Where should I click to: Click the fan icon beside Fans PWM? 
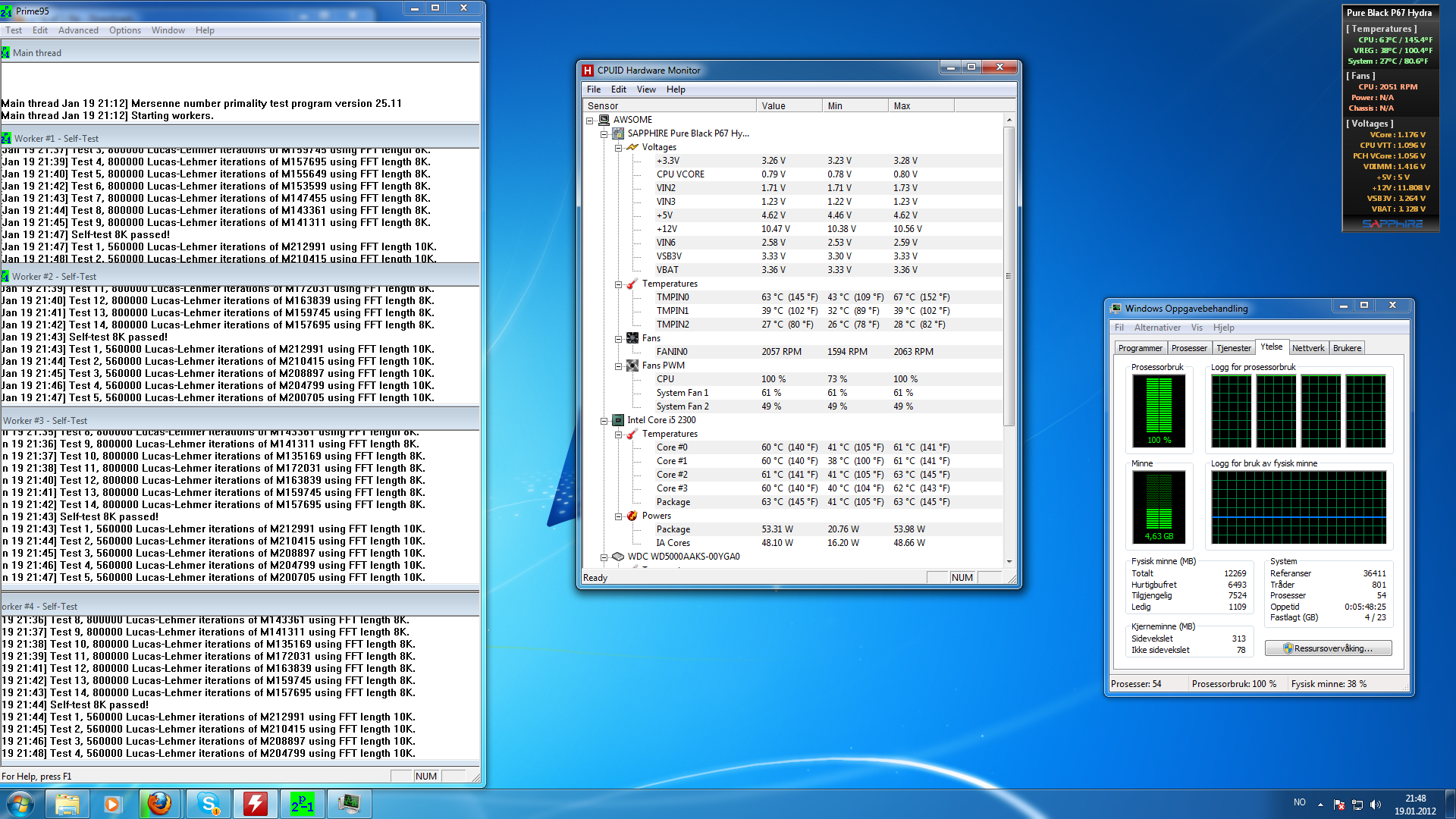point(632,366)
